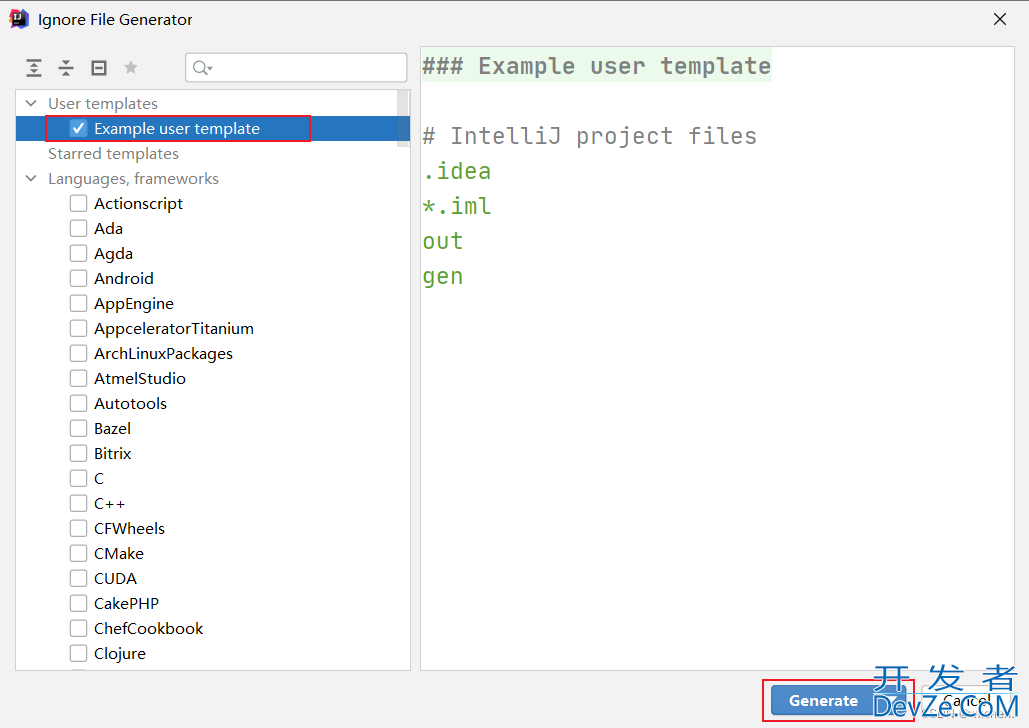Click the template list scrollbar
The width and height of the screenshot is (1029, 728).
click(x=404, y=118)
